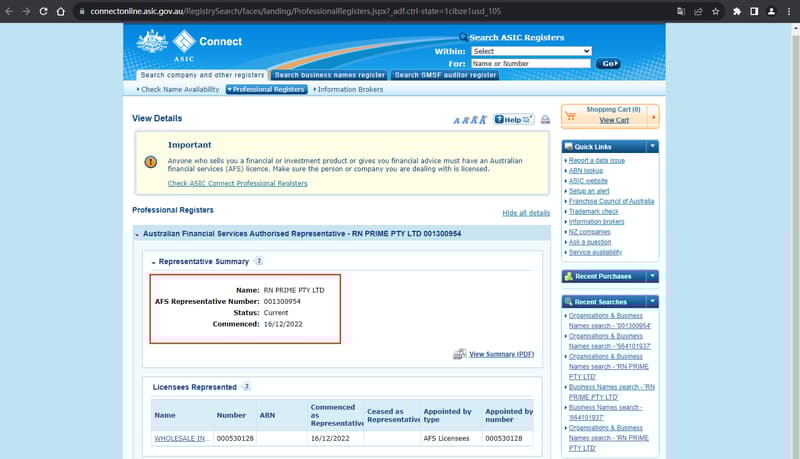Click the Commenced as Representative column header

pos(334,415)
